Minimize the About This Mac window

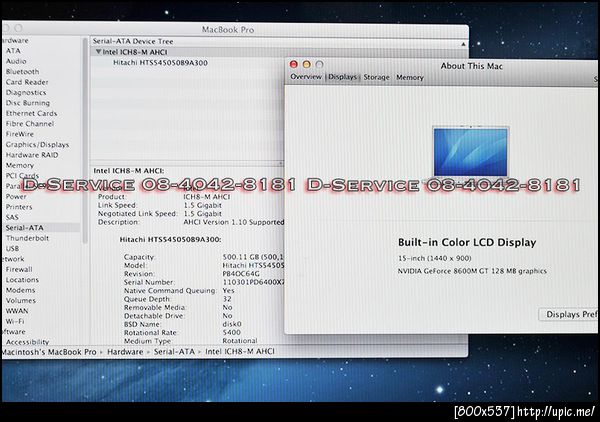coord(307,64)
